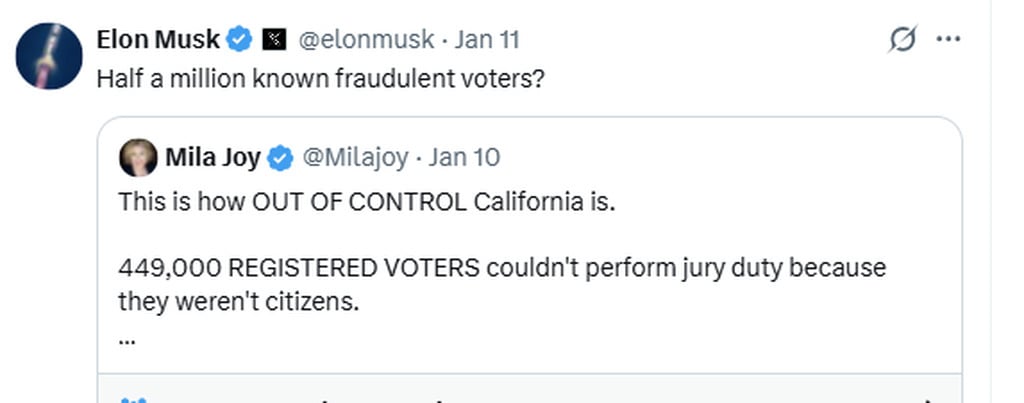Click the blue verified badge beside Elon Musk
1024x403 pixels.
pos(239,40)
